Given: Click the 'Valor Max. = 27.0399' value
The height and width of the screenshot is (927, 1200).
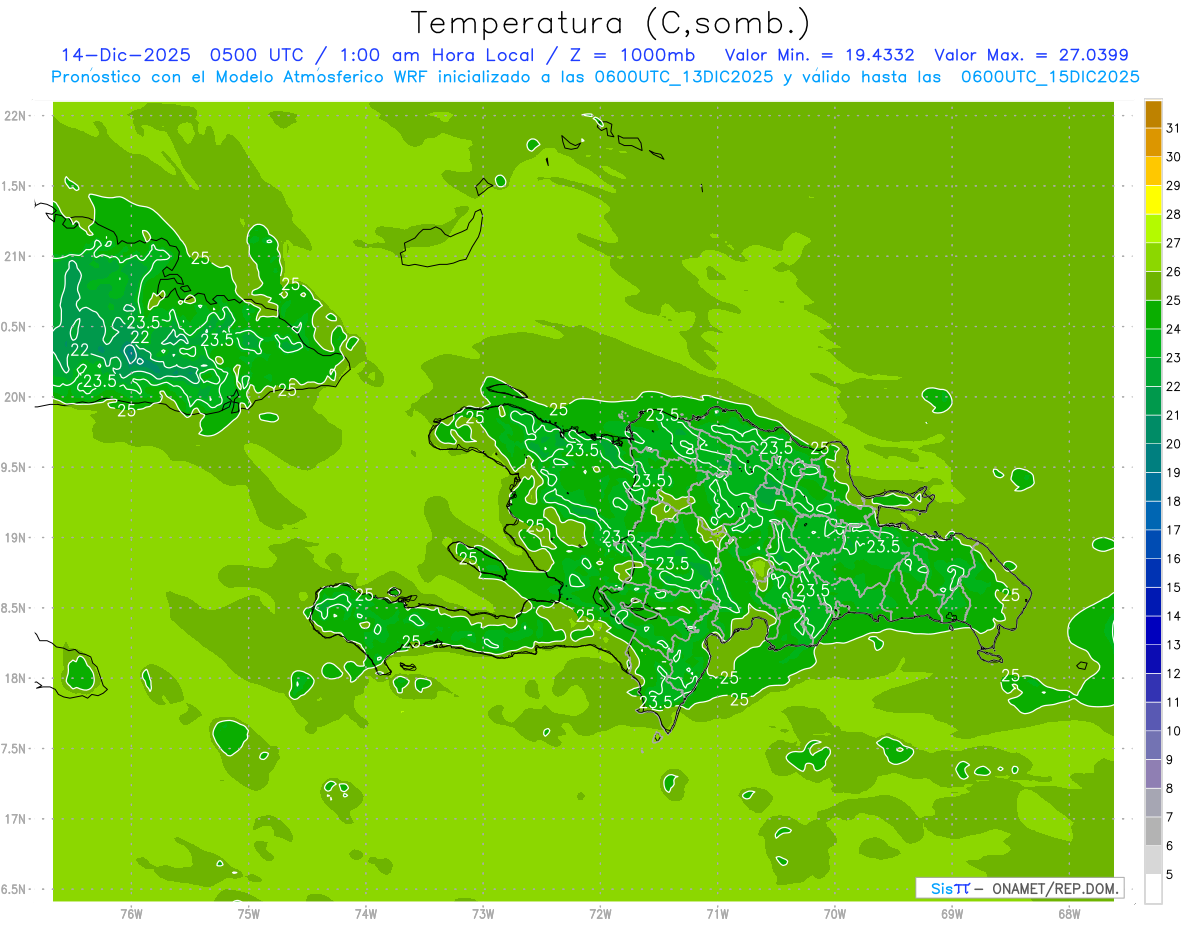Looking at the screenshot, I should tap(1031, 55).
